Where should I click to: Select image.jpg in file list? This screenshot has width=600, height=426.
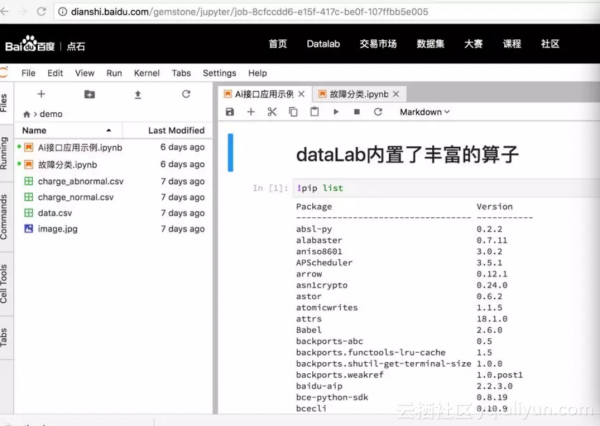pos(113,229)
